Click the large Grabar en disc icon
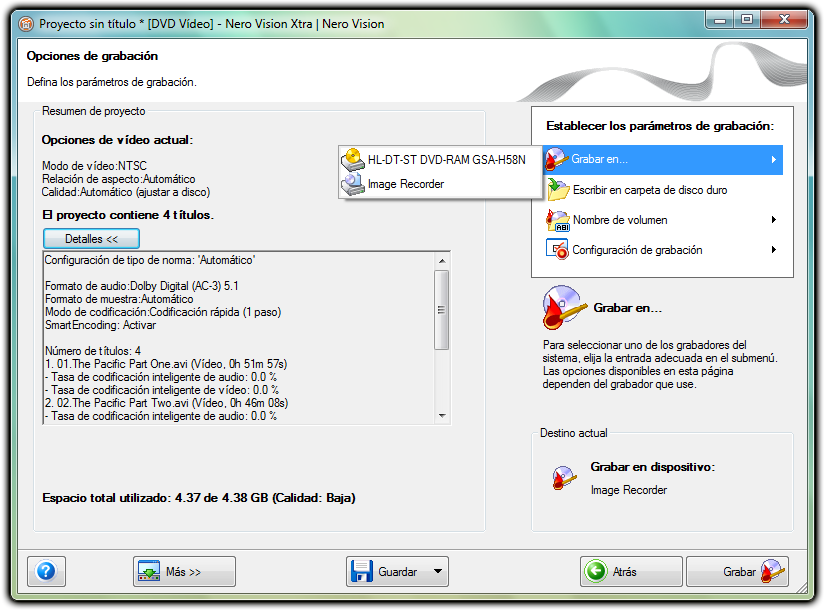Screen dimensions: 825x610 tap(564, 307)
